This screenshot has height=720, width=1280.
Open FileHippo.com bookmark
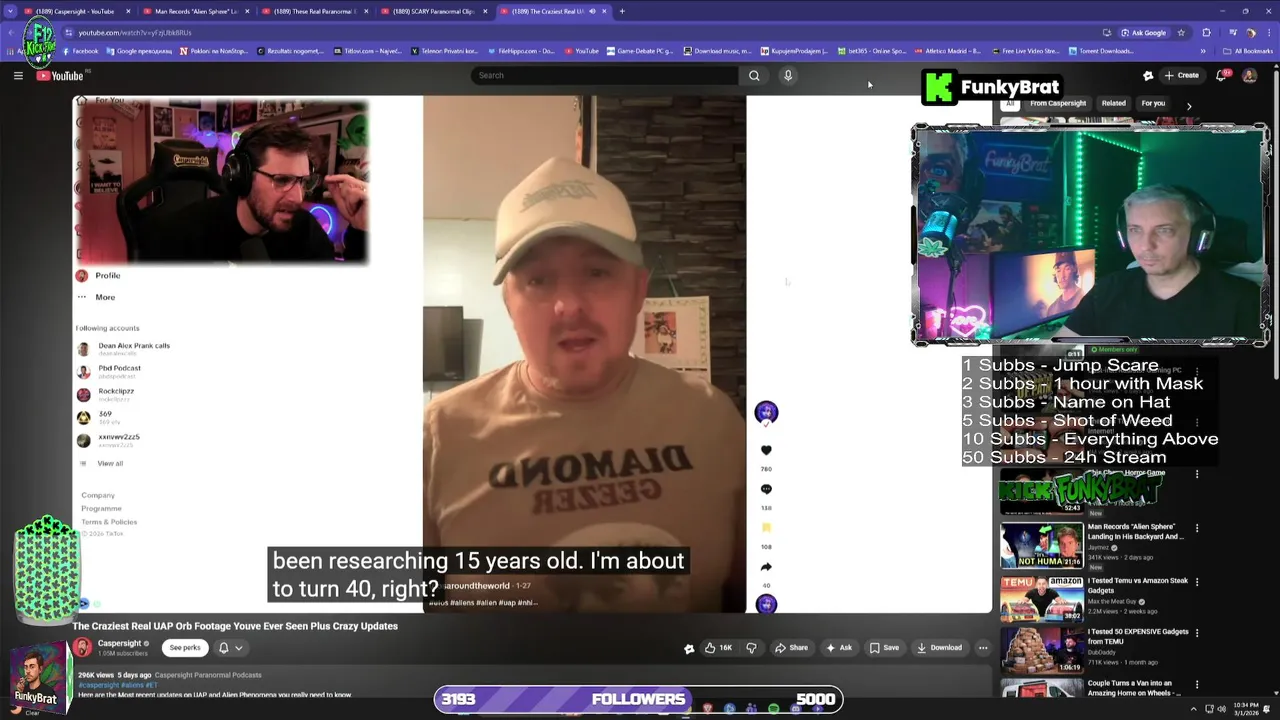(x=520, y=51)
